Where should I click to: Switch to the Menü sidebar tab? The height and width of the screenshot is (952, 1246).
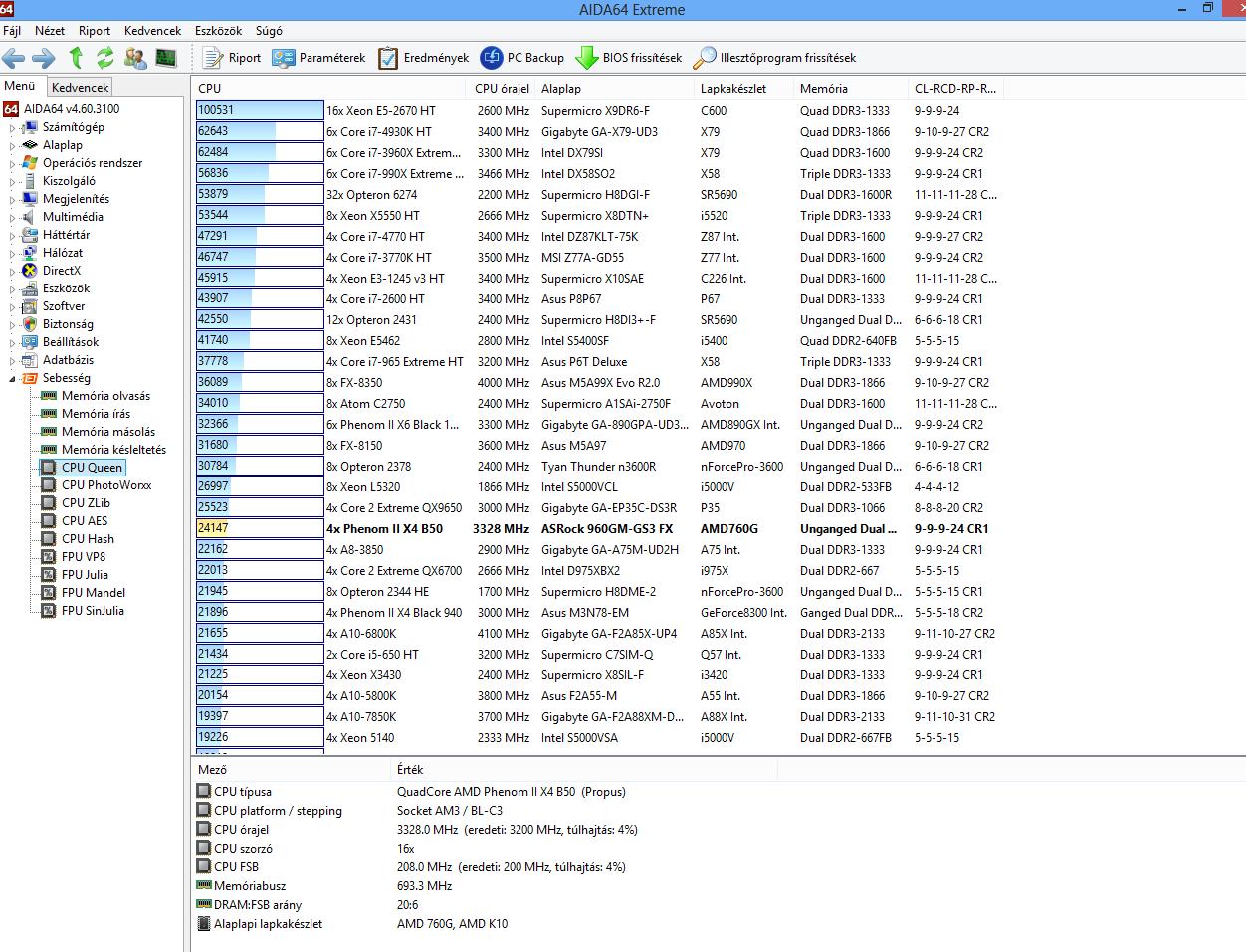[x=20, y=87]
